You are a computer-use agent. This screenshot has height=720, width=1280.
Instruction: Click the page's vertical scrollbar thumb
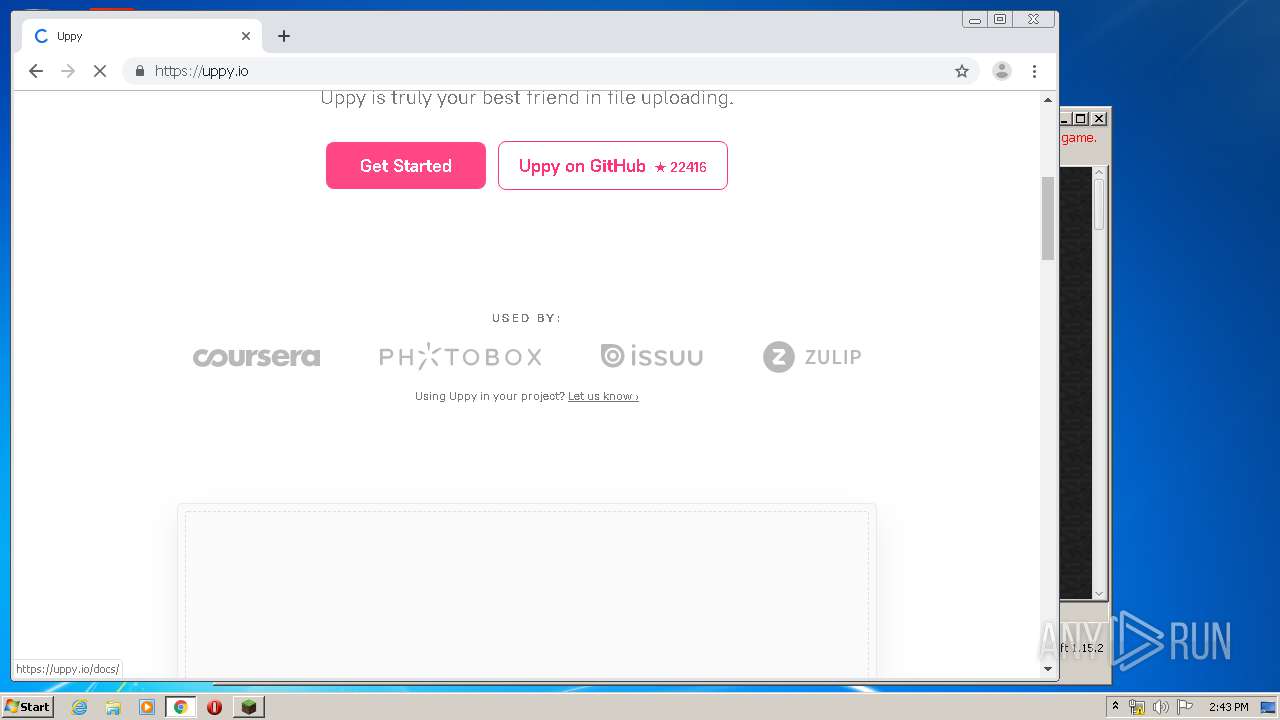[1048, 218]
